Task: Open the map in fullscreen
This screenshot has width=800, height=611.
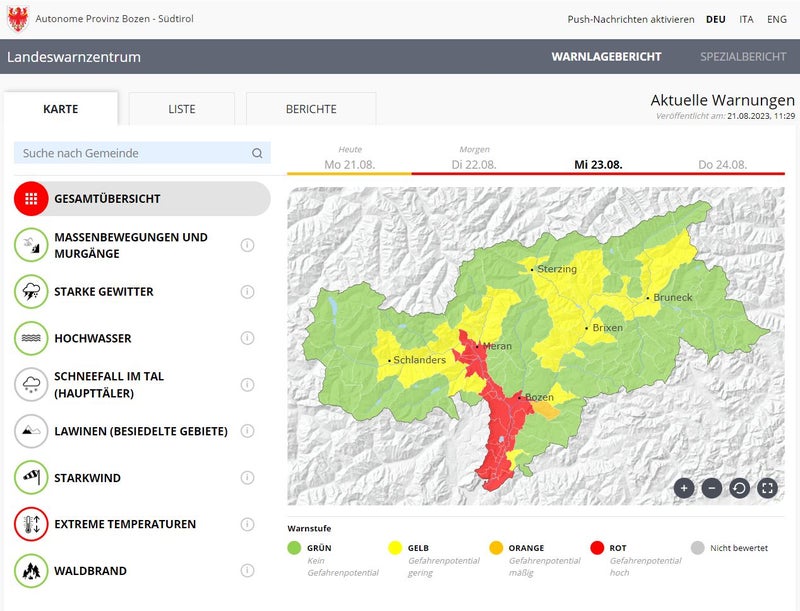Action: [767, 488]
